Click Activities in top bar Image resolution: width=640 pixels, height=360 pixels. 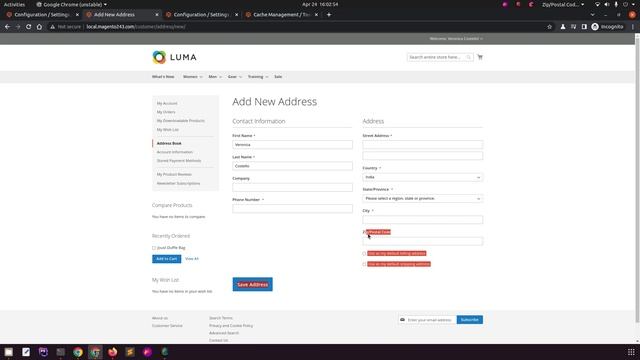[14, 4]
